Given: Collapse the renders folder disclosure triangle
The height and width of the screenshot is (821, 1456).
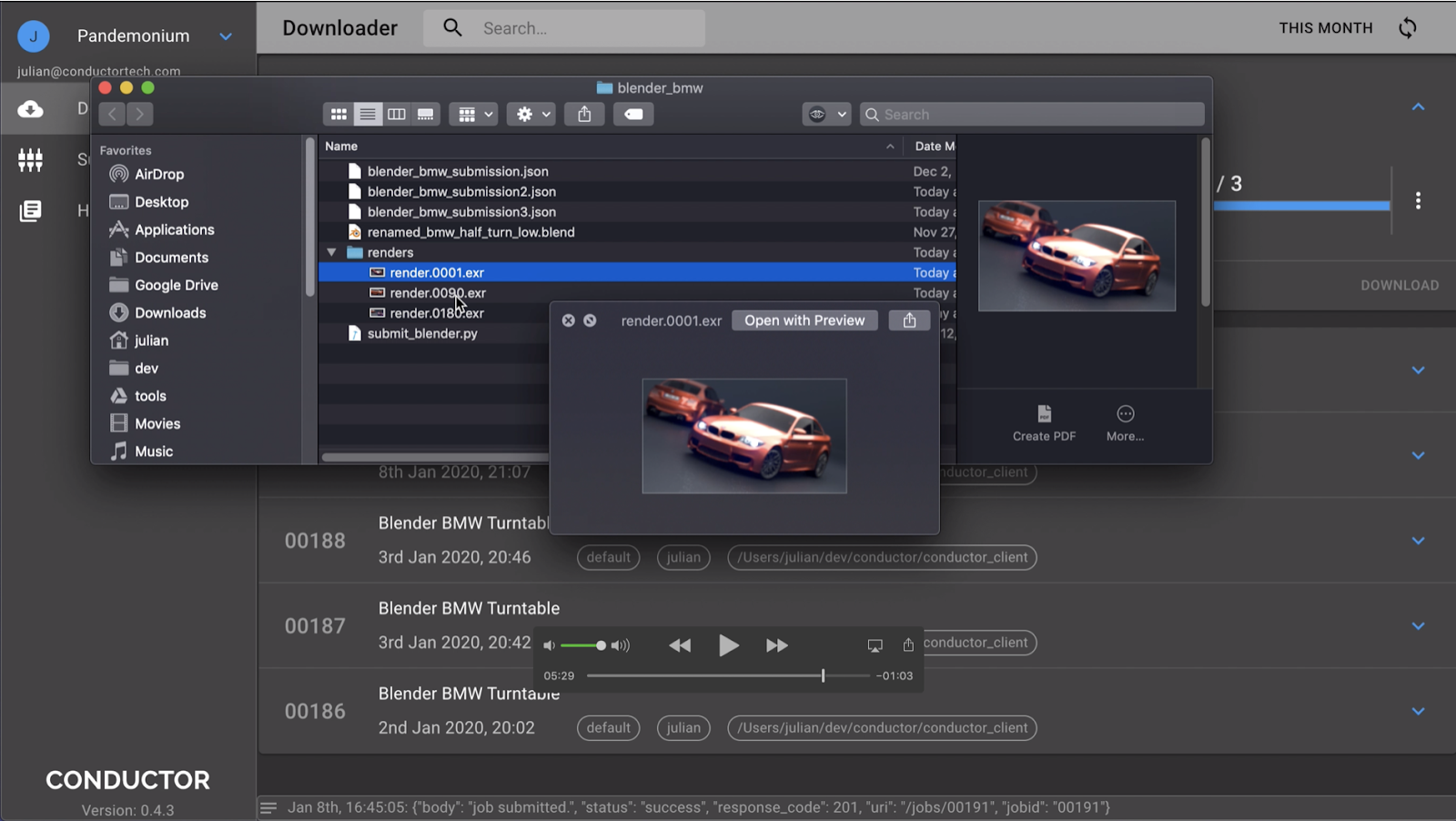Looking at the screenshot, I should pyautogui.click(x=332, y=252).
